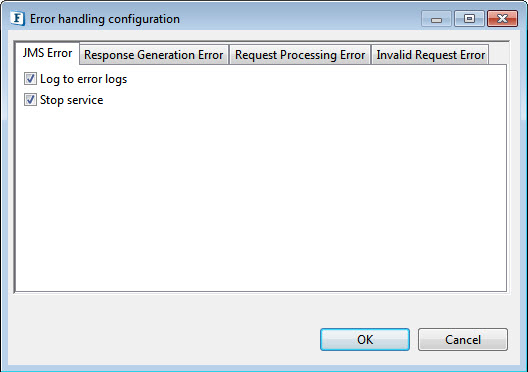This screenshot has height=372, width=528.
Task: Click gray area directly above Cancel button
Action: point(463,311)
